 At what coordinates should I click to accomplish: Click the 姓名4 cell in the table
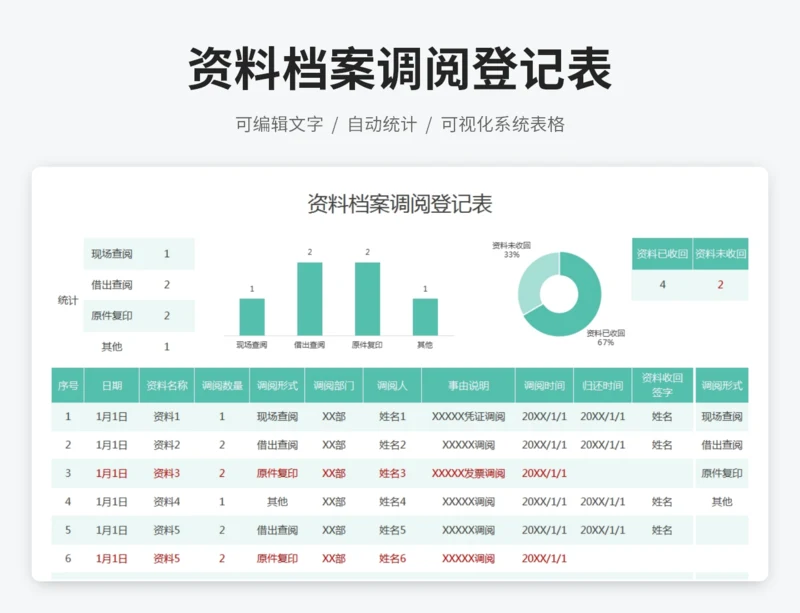[392, 502]
